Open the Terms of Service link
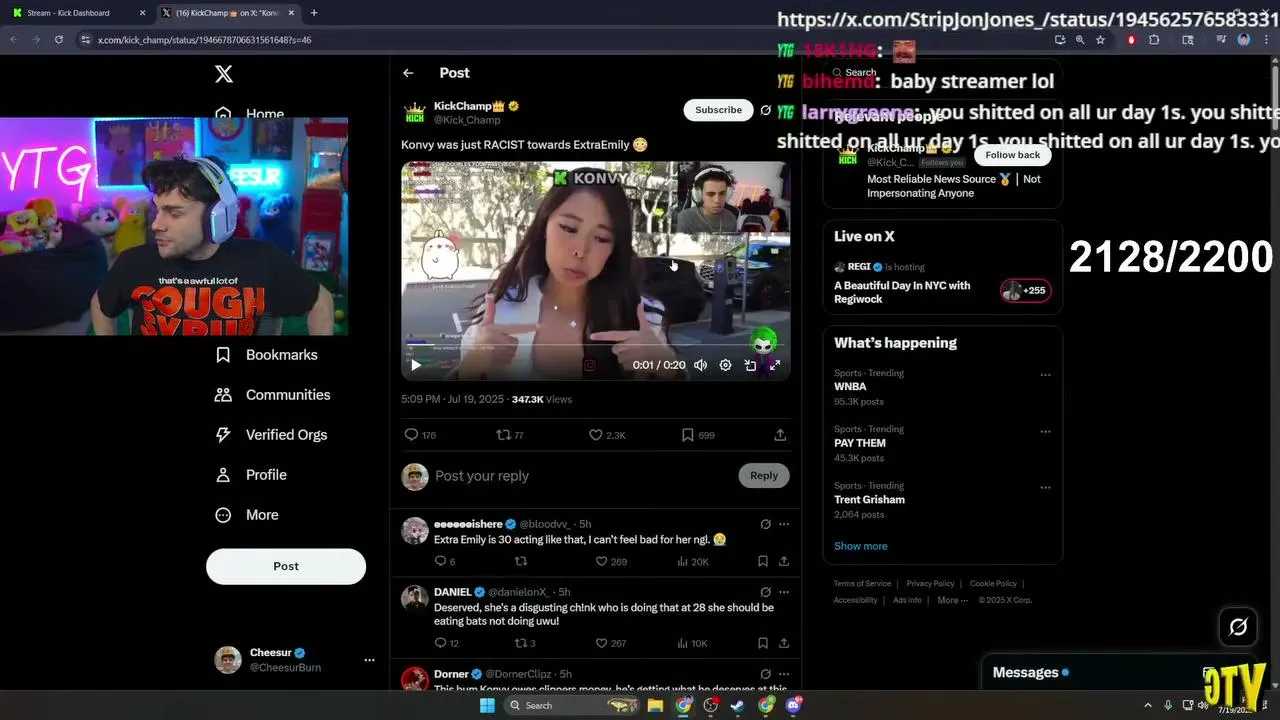1280x720 pixels. click(862, 584)
